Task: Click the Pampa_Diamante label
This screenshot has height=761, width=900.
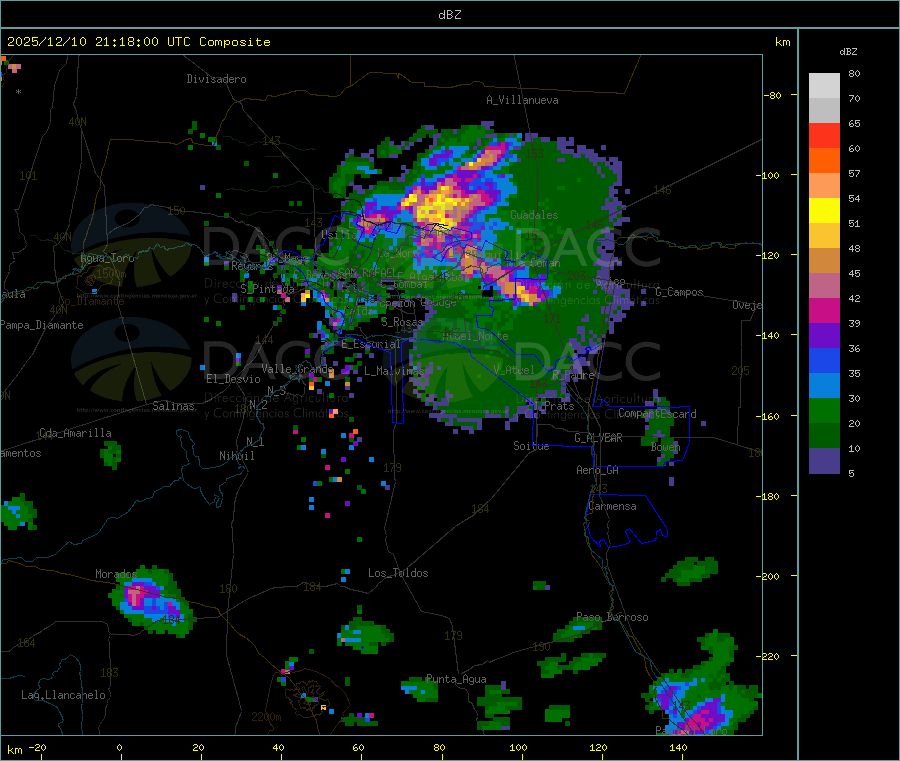Action: coord(41,325)
